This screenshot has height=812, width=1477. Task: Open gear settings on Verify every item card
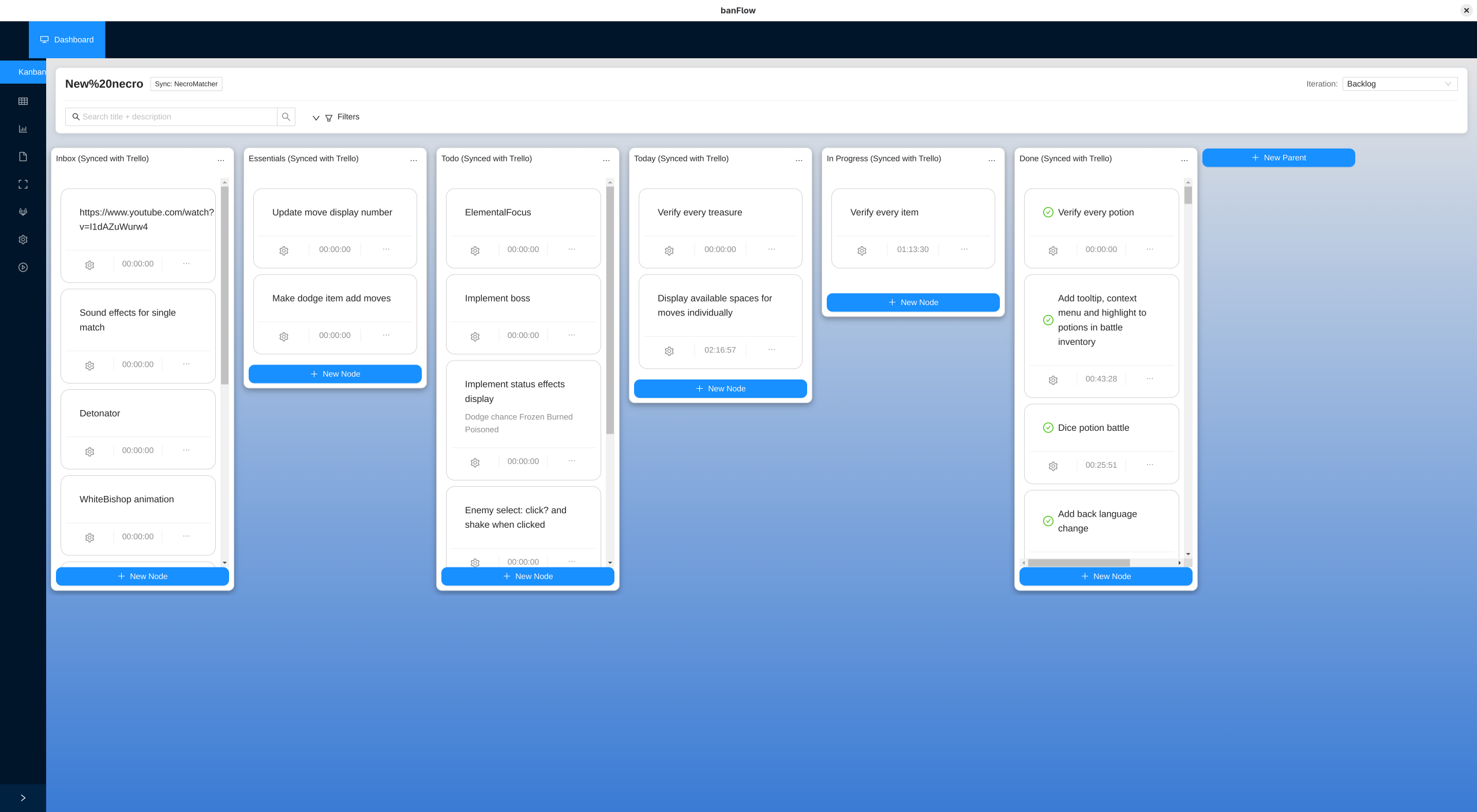tap(862, 251)
